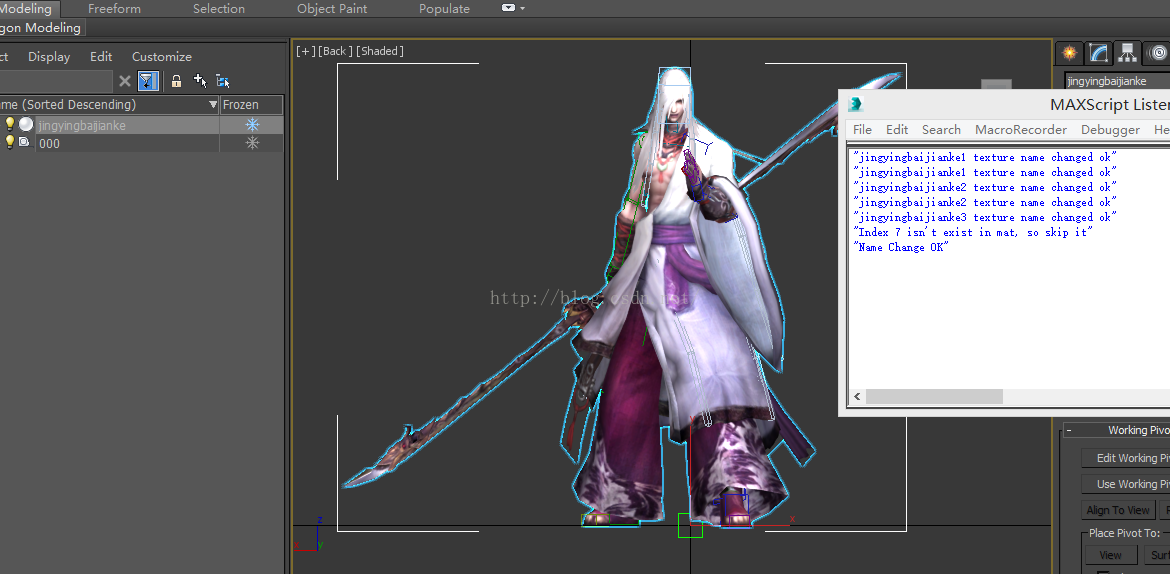Viewport: 1170px width, 574px height.
Task: Open the [Back] viewport view menu
Action: 334,51
